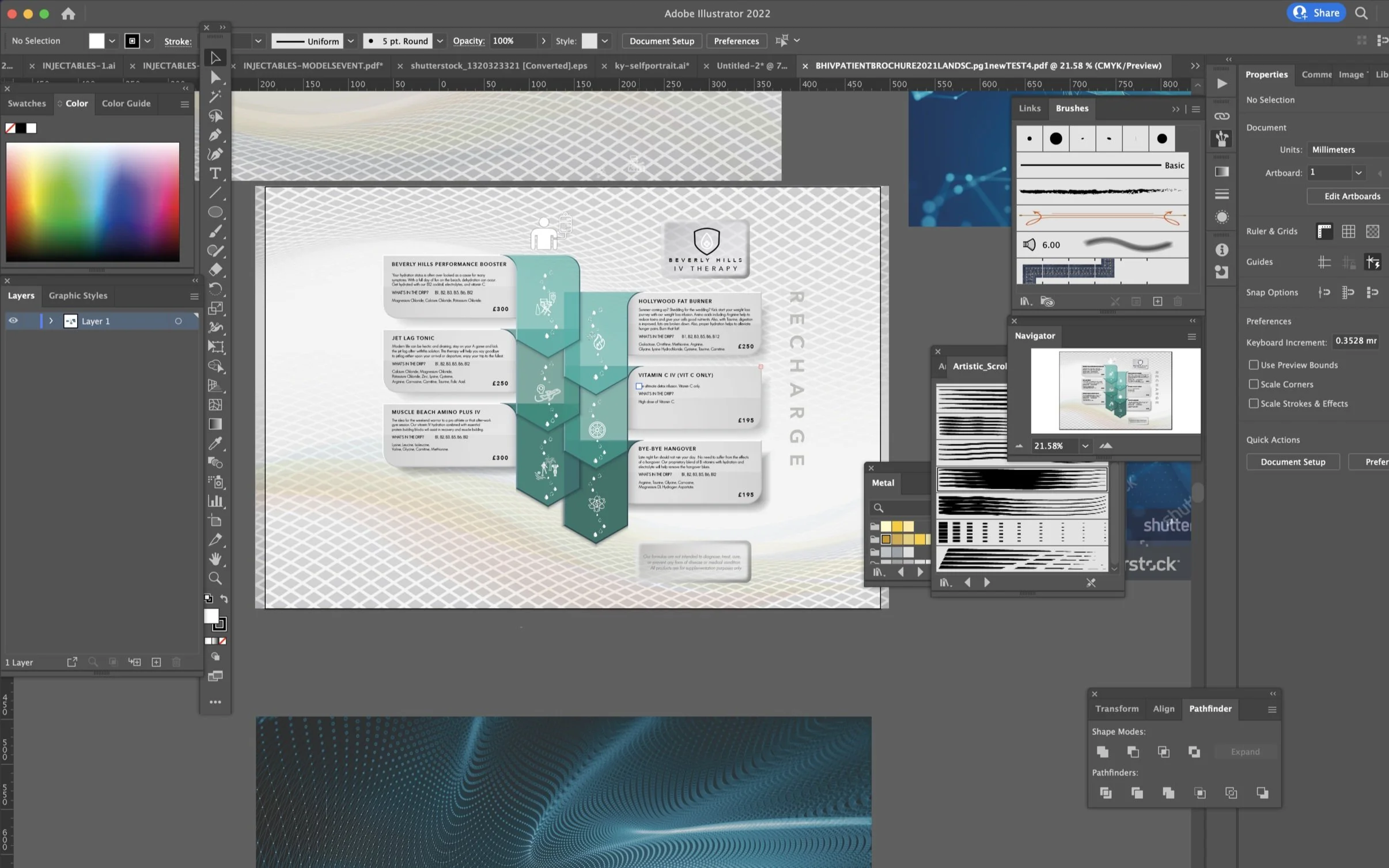
Task: Select the Gradient tool
Action: coord(215,424)
